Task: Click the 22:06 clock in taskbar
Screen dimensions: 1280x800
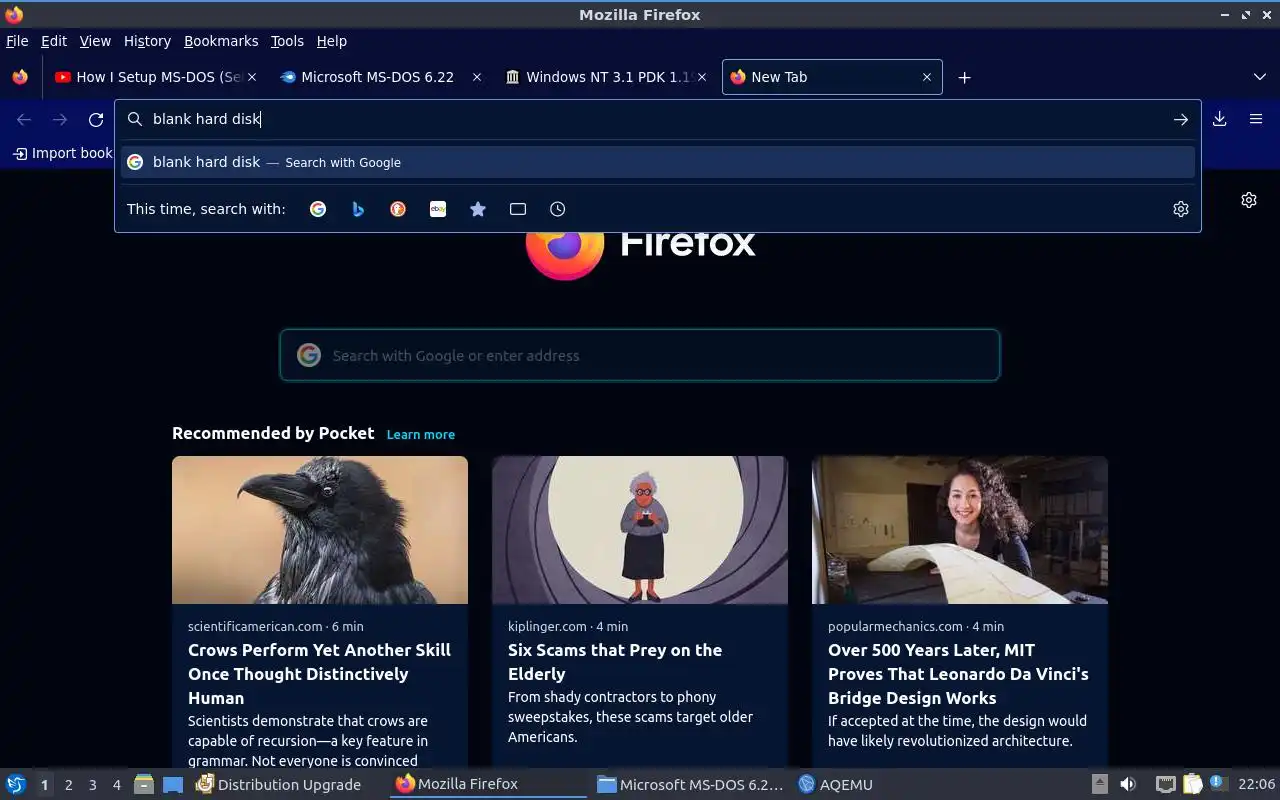Action: [1256, 785]
